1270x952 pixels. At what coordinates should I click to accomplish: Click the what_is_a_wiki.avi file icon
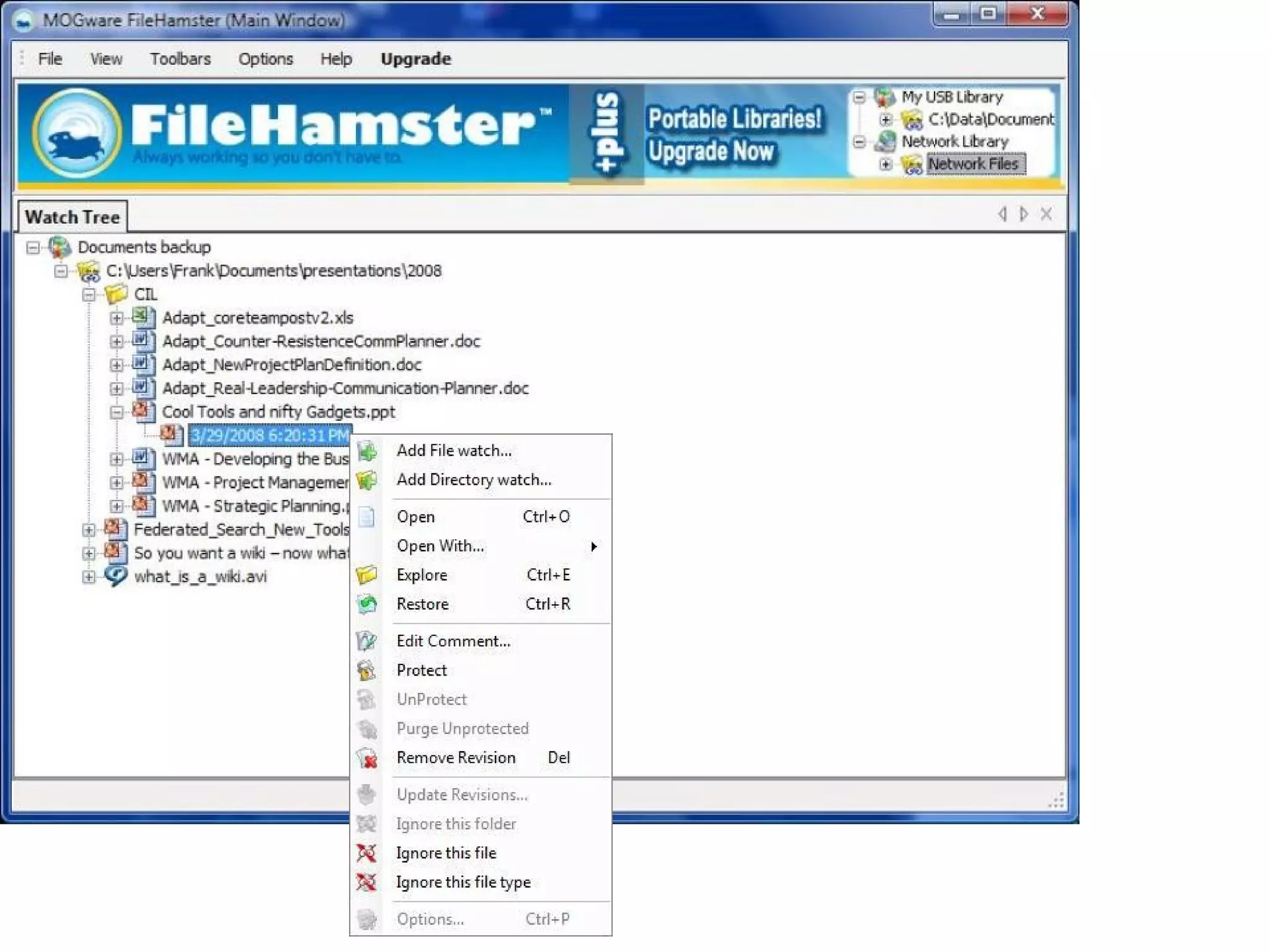(x=115, y=576)
